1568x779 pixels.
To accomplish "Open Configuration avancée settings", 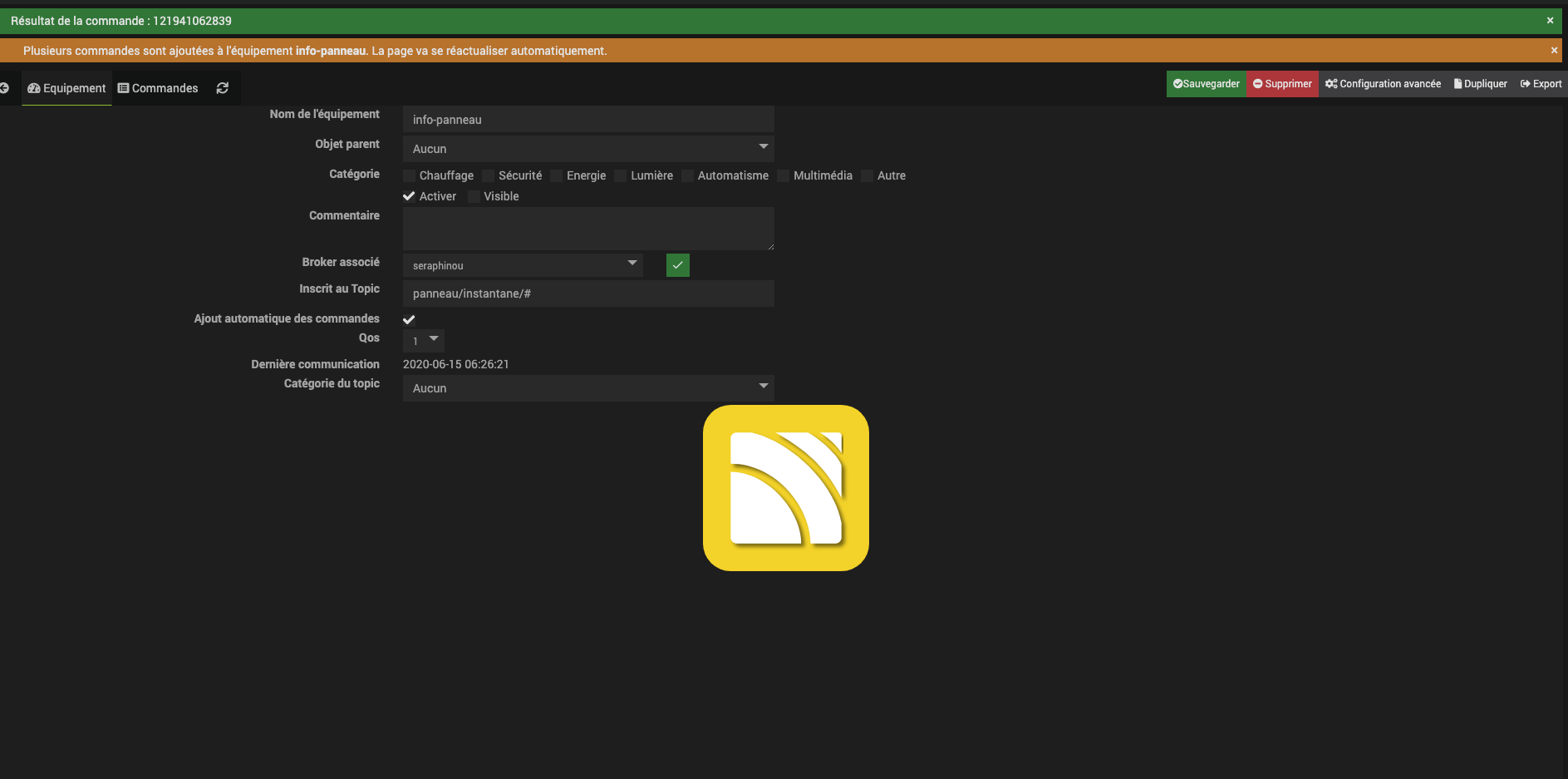I will point(1383,84).
